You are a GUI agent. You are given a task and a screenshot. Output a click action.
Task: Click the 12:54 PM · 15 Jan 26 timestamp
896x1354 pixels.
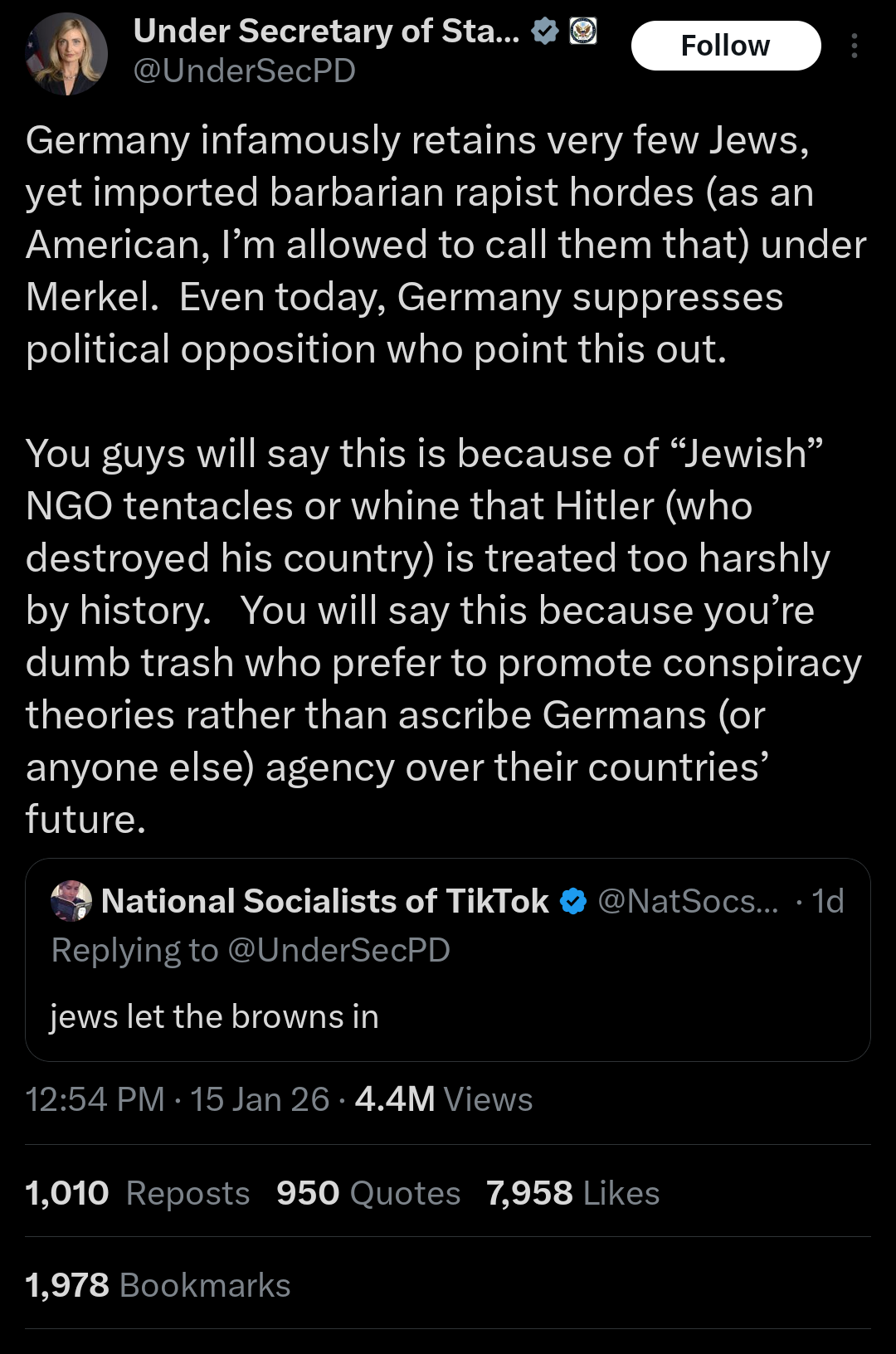pyautogui.click(x=178, y=1099)
